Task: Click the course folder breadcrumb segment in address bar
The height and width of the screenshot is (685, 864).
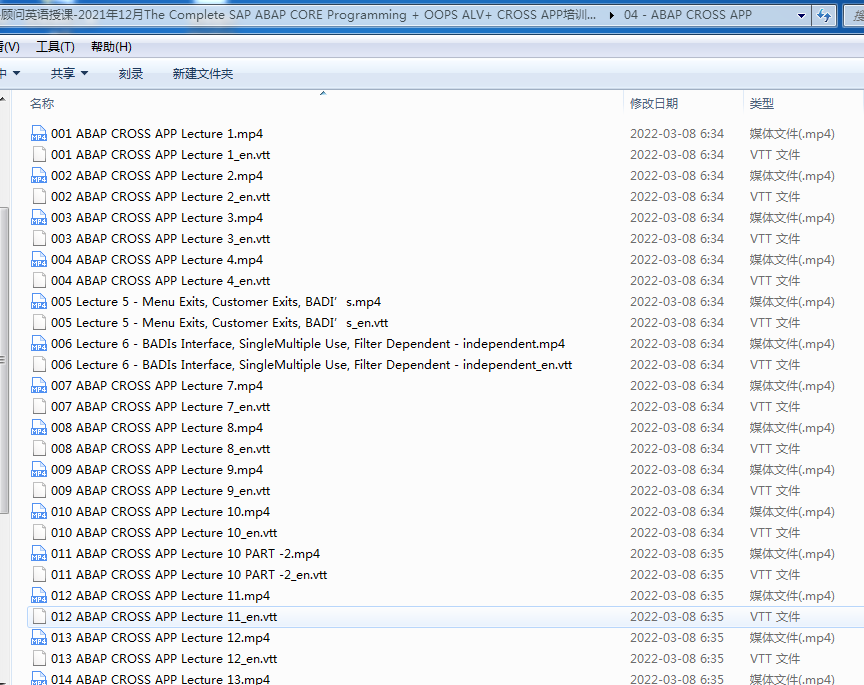Action: point(299,15)
